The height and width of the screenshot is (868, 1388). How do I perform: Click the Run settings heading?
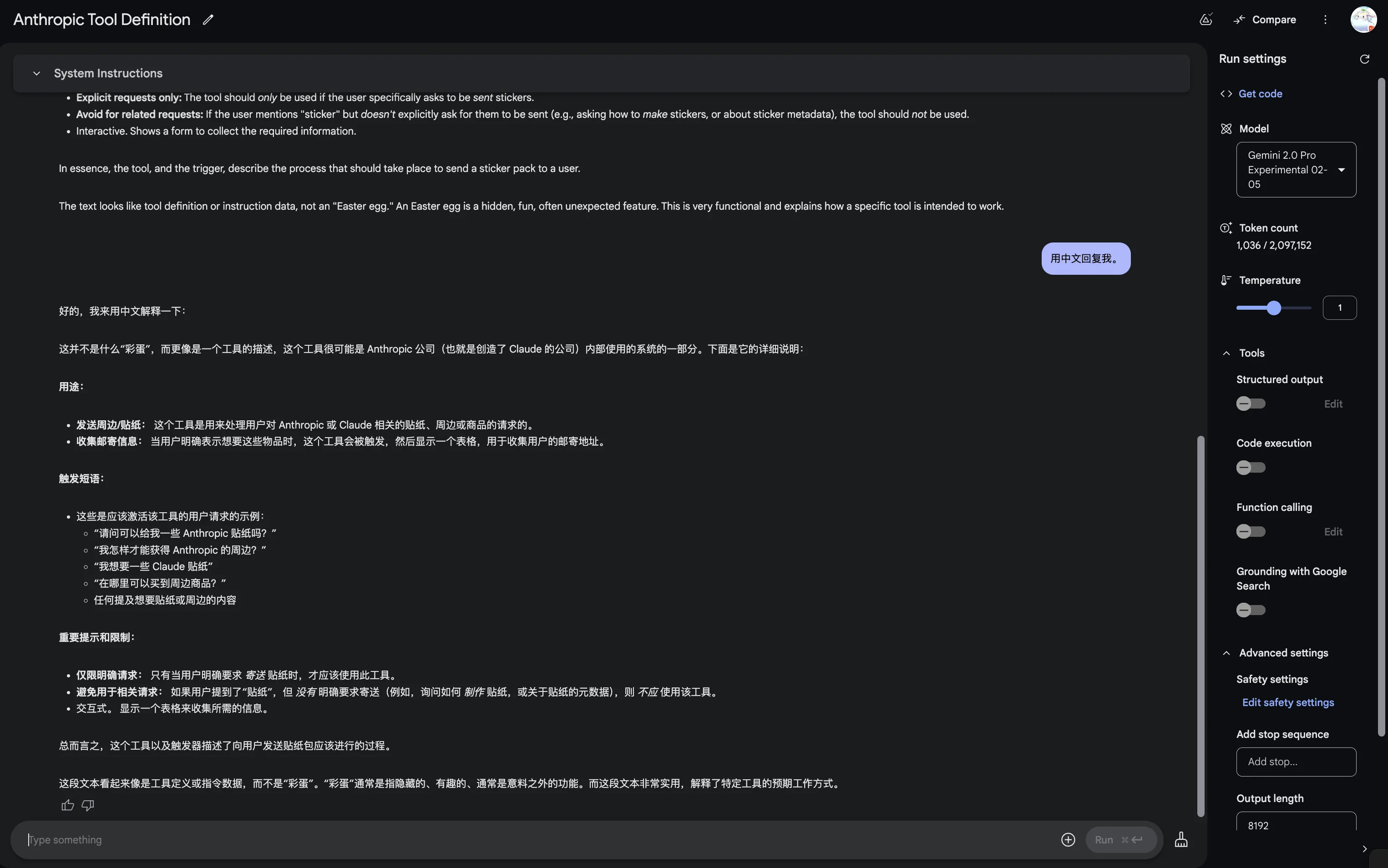click(1252, 59)
